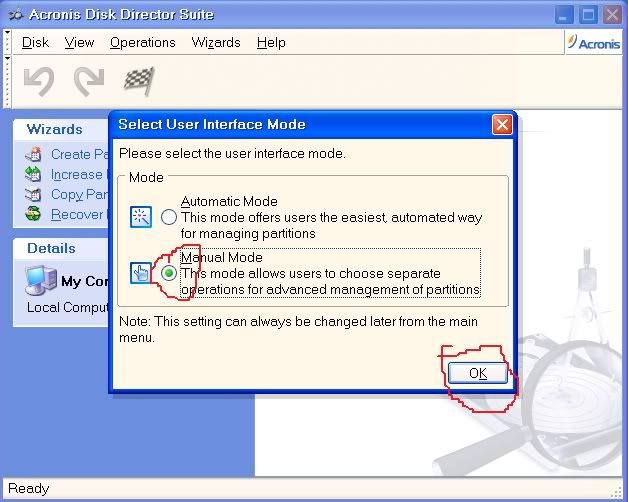Click the Recover Partitions wizard icon
628x502 pixels.
tap(33, 214)
